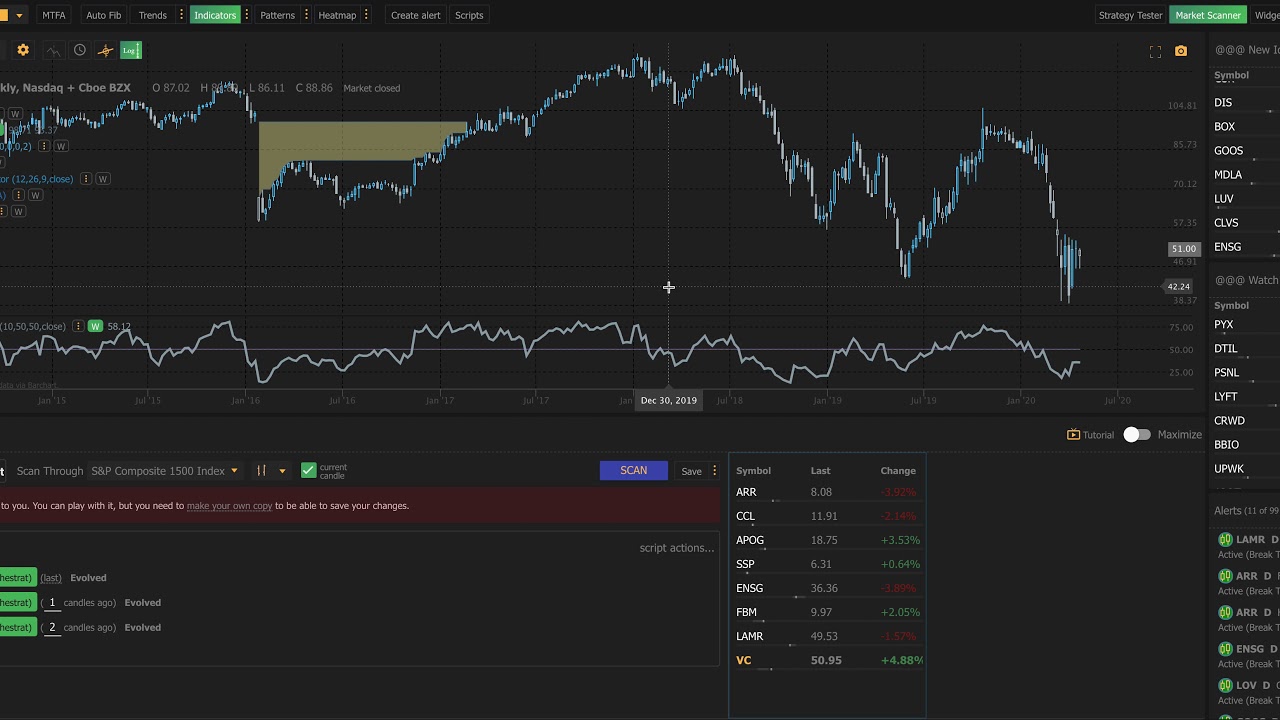Toggle the Indicators button
The height and width of the screenshot is (720, 1280).
point(215,15)
